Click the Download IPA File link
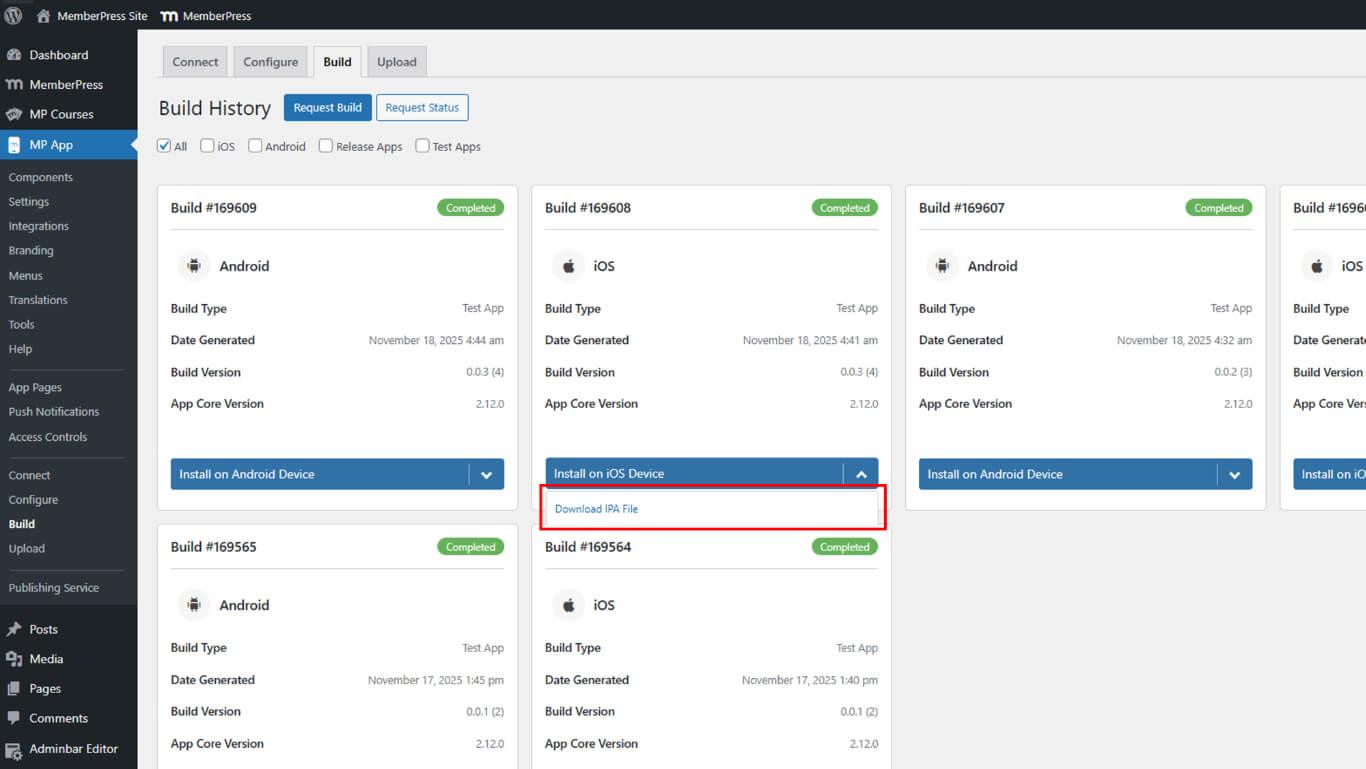Viewport: 1366px width, 769px height. tap(596, 509)
